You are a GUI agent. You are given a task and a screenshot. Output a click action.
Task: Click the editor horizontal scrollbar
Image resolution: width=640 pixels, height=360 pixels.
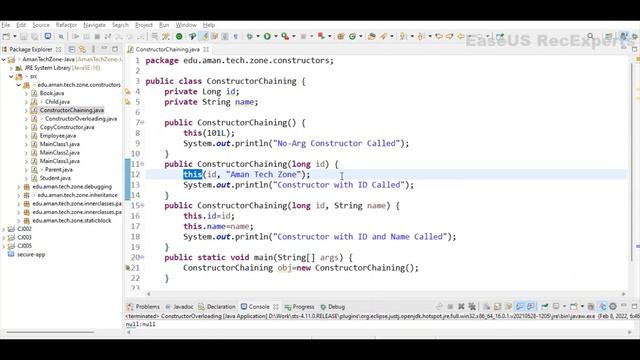pos(386,294)
